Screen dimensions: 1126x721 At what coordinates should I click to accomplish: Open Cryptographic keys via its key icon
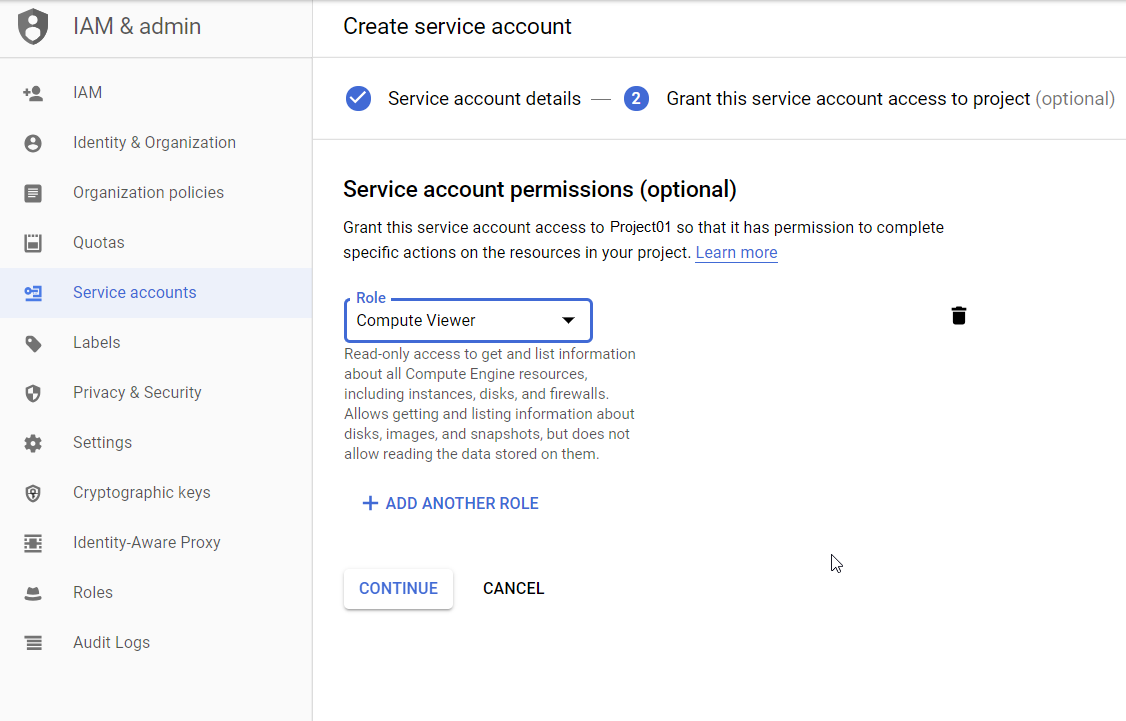33,492
